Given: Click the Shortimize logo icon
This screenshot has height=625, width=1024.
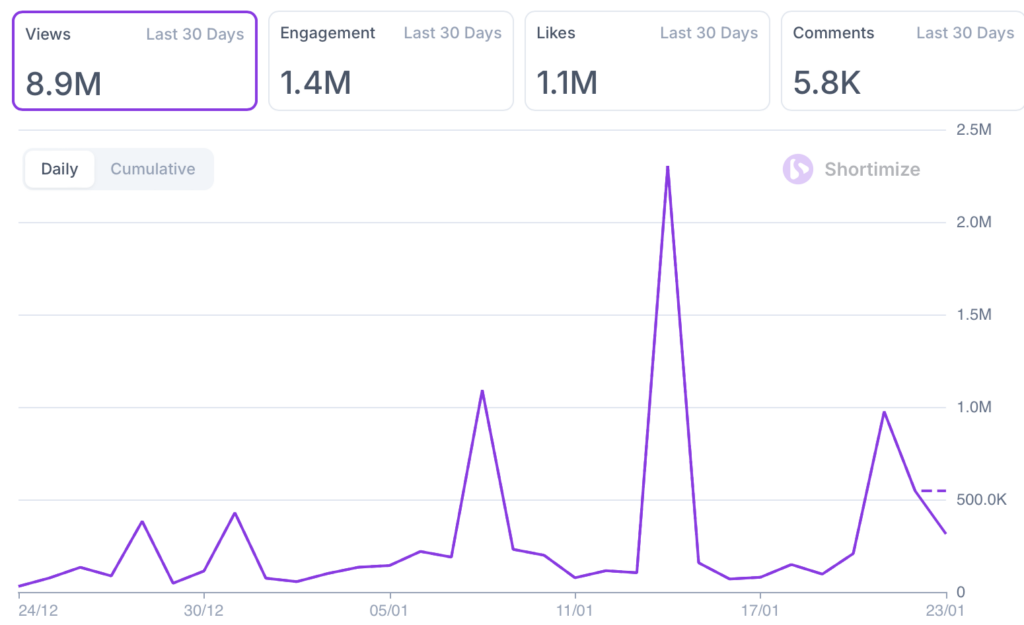Looking at the screenshot, I should pos(798,169).
